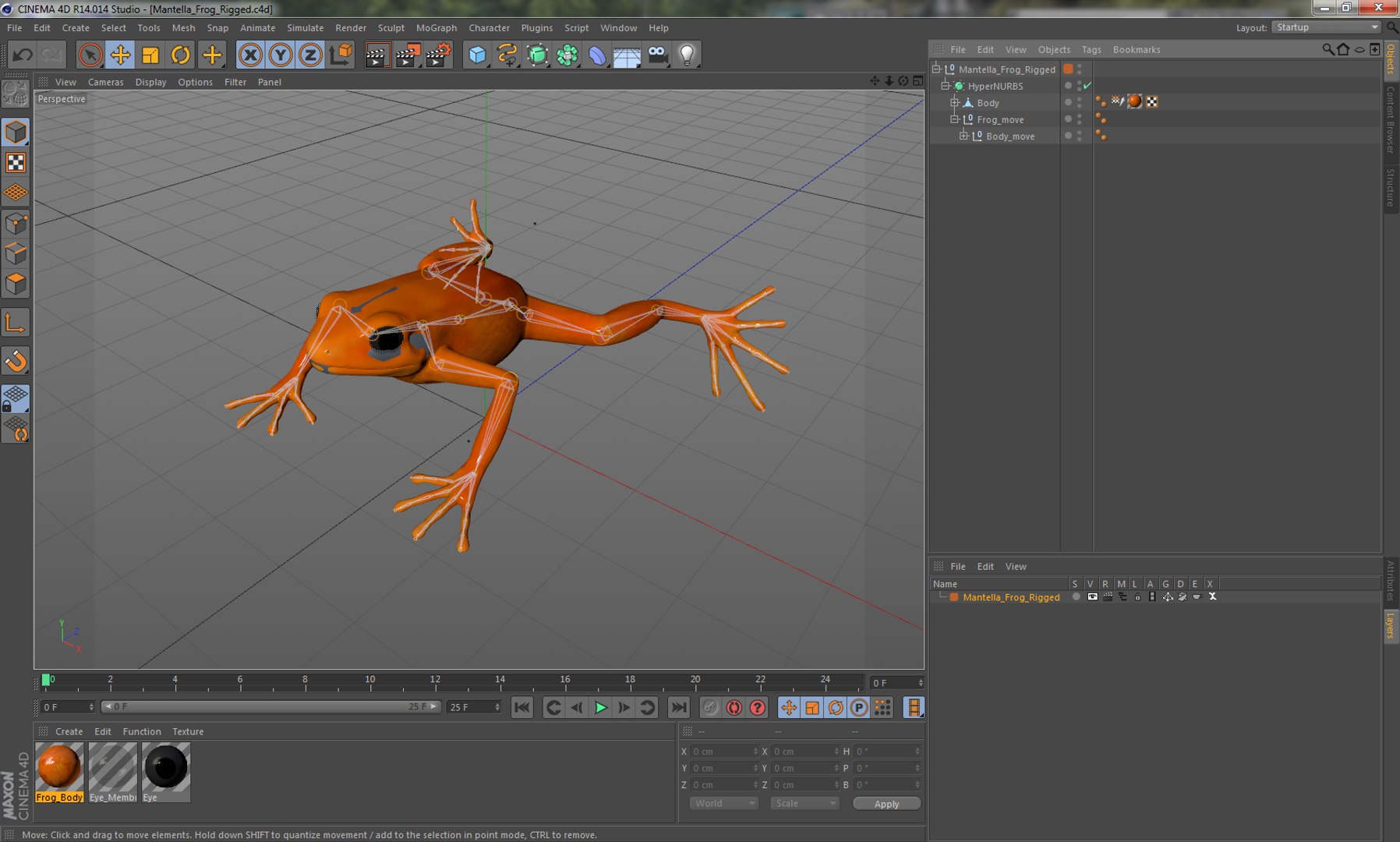This screenshot has width=1400, height=842.
Task: Click Record Active Objects keyframe button
Action: [x=710, y=707]
